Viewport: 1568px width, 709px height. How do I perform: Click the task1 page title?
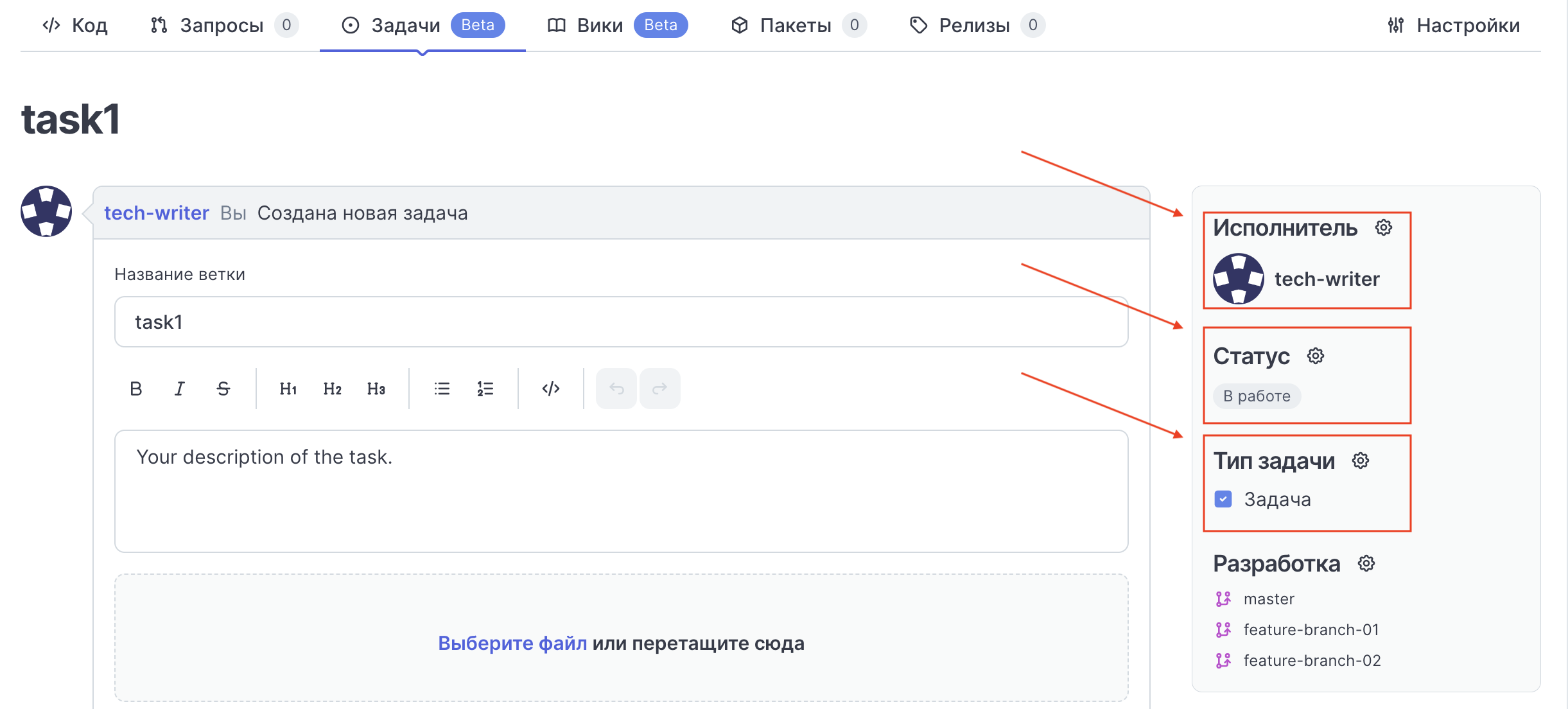tap(71, 119)
